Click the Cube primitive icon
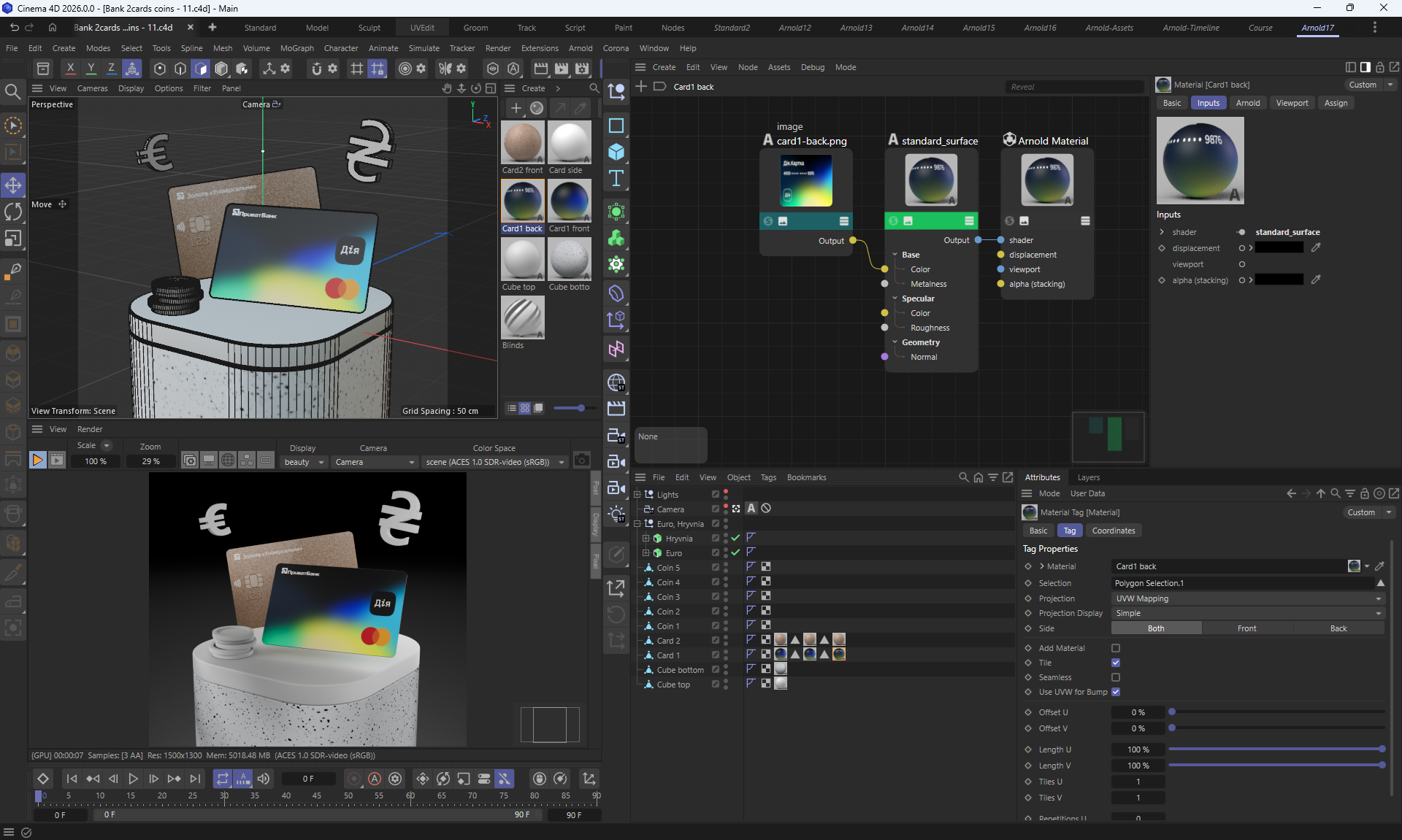Image resolution: width=1402 pixels, height=840 pixels. click(616, 152)
